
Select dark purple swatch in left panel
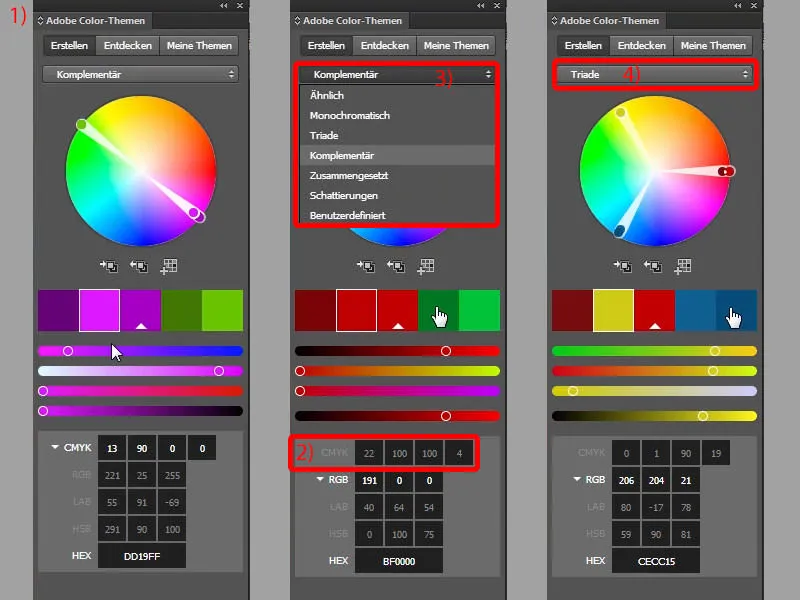click(59, 310)
